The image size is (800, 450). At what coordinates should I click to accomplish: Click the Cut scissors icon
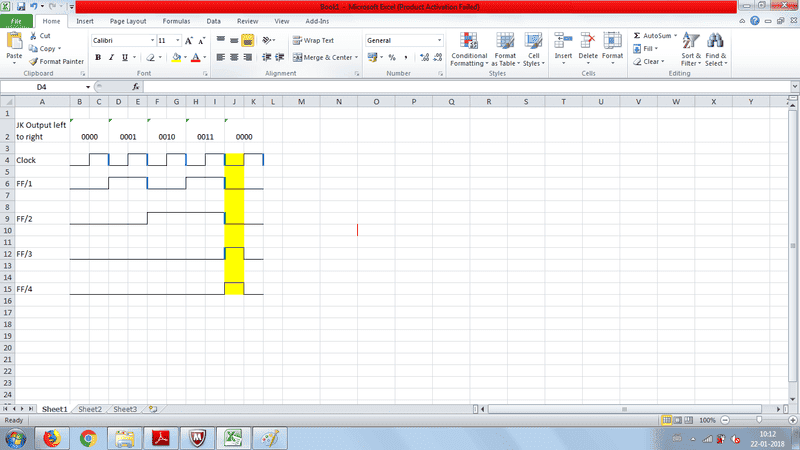[33, 36]
